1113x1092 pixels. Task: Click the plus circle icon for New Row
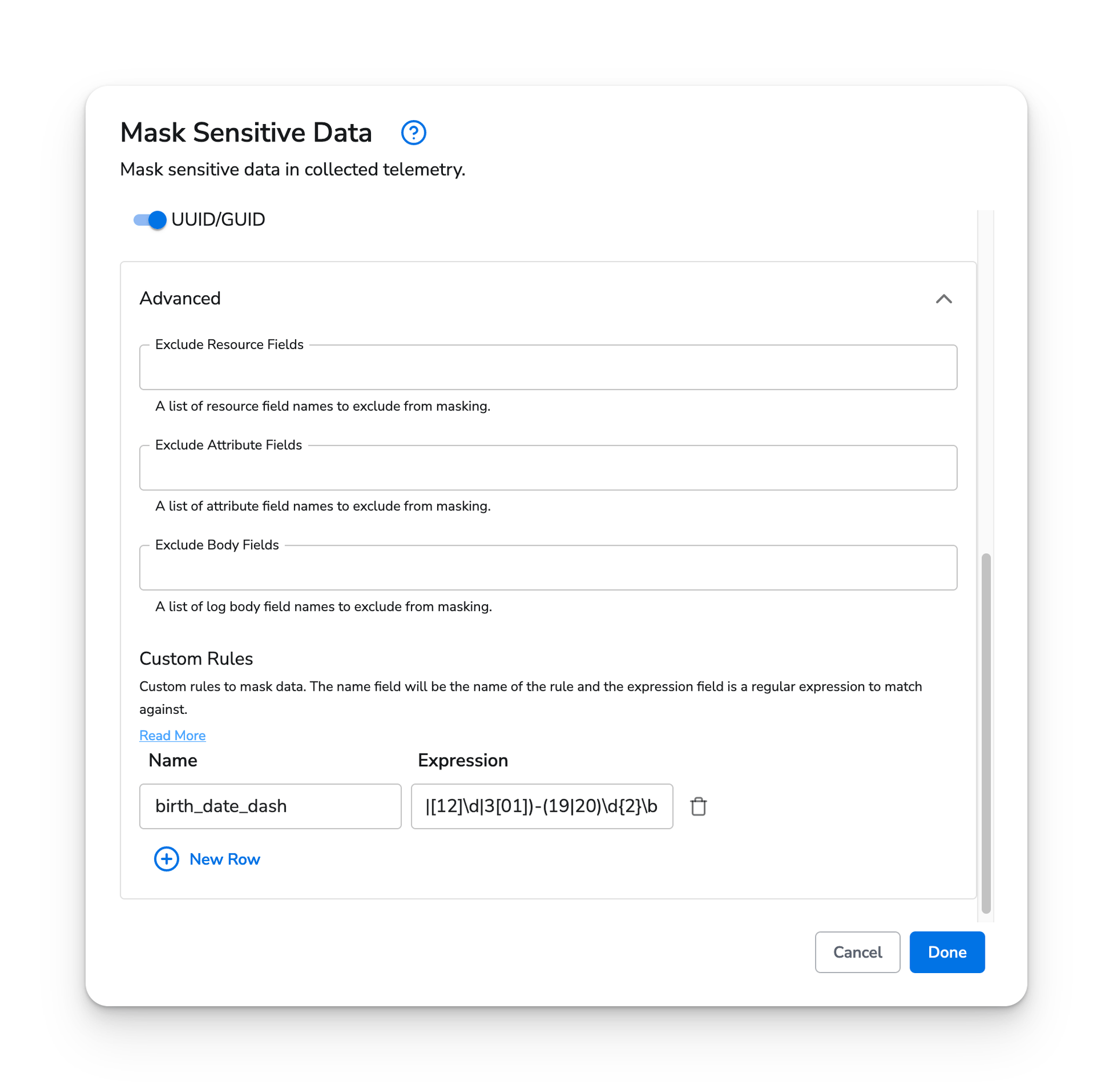pyautogui.click(x=166, y=859)
